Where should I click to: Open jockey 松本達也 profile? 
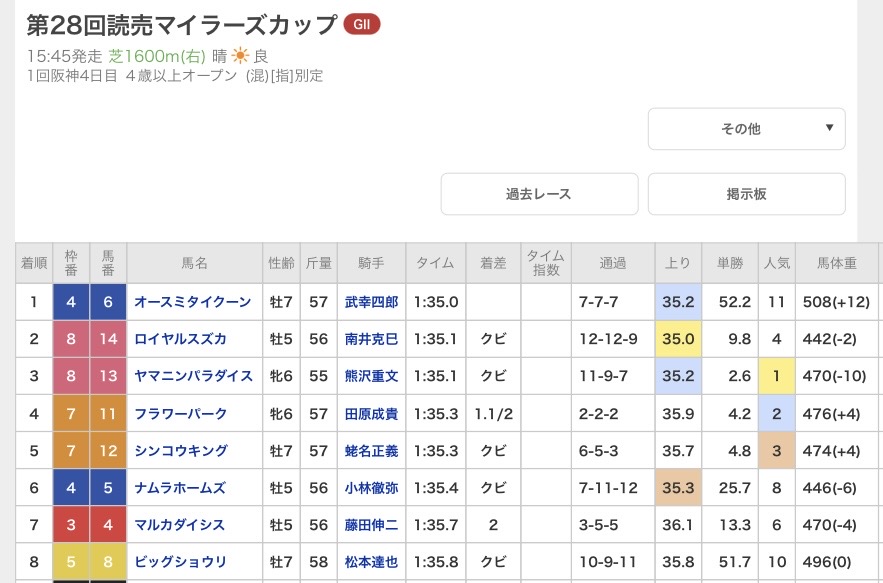click(371, 561)
